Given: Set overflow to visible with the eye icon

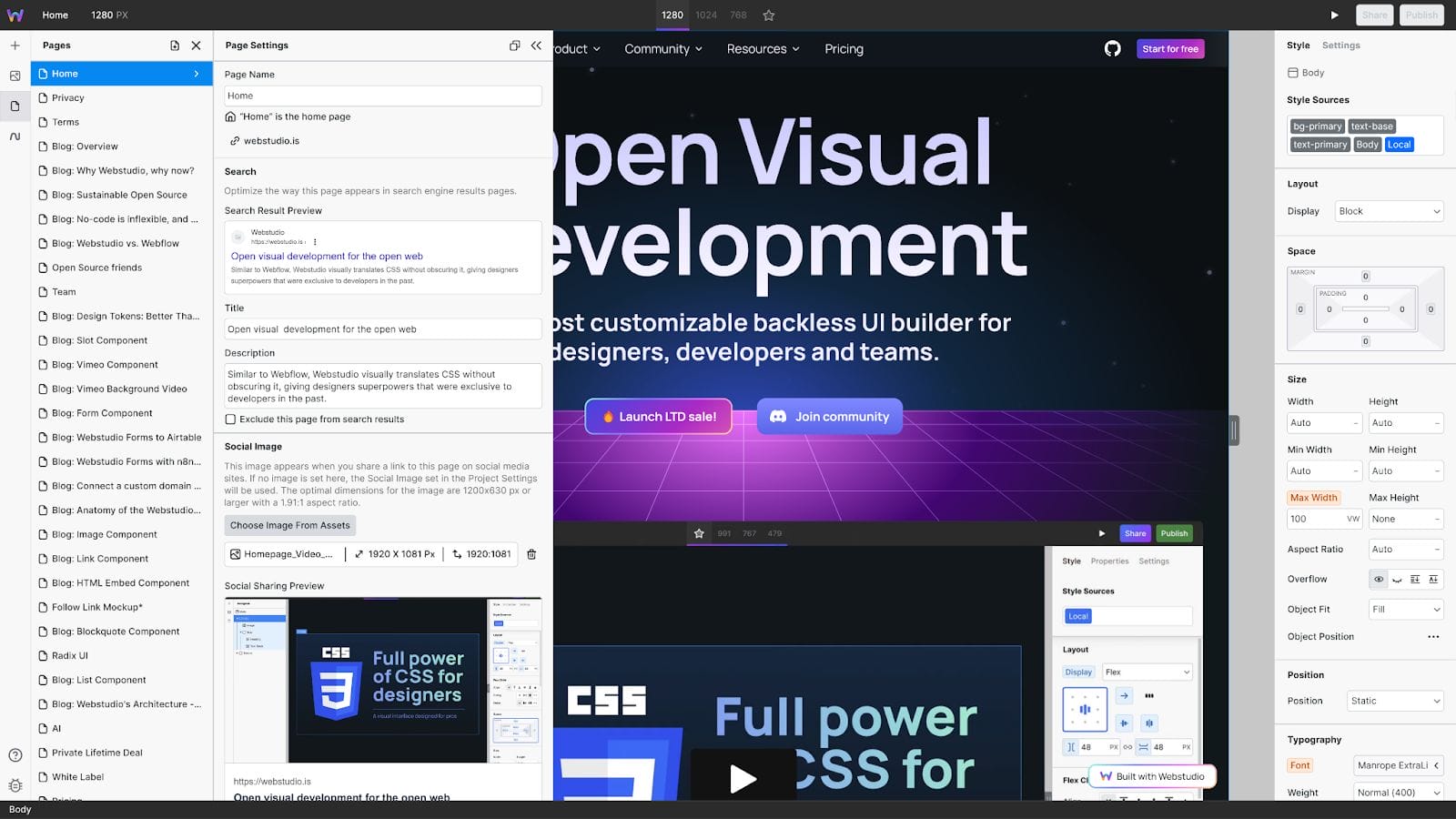Looking at the screenshot, I should [x=1379, y=580].
